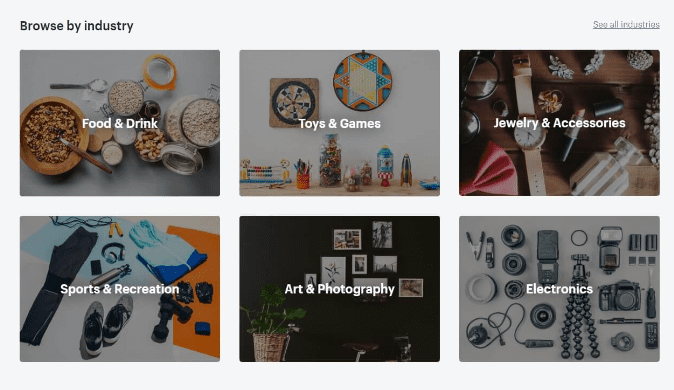Click the Browse by industry heading
Viewport: 674px width, 390px height.
77,26
